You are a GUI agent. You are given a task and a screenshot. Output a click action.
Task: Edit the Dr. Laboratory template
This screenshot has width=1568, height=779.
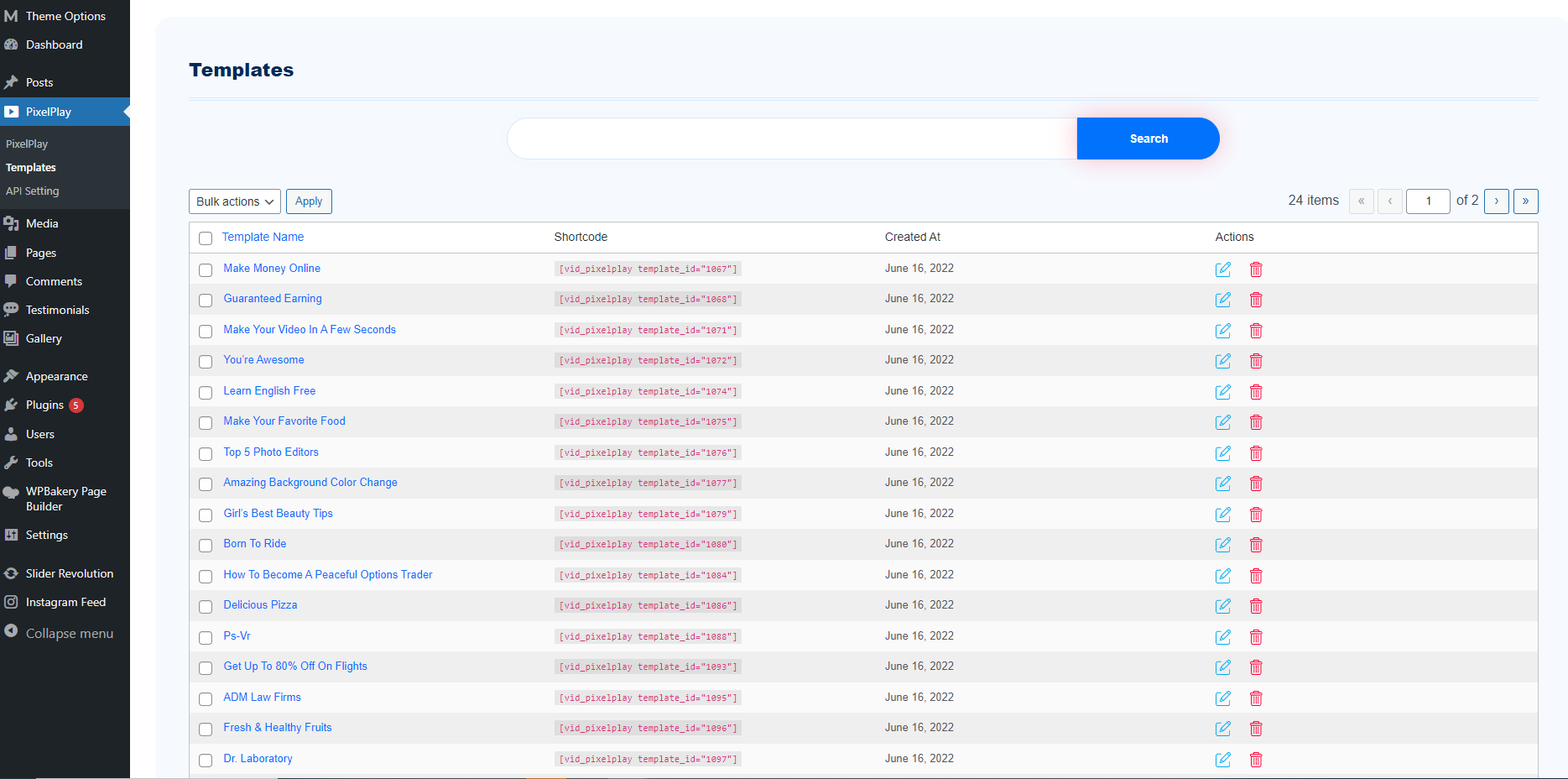coord(1223,760)
